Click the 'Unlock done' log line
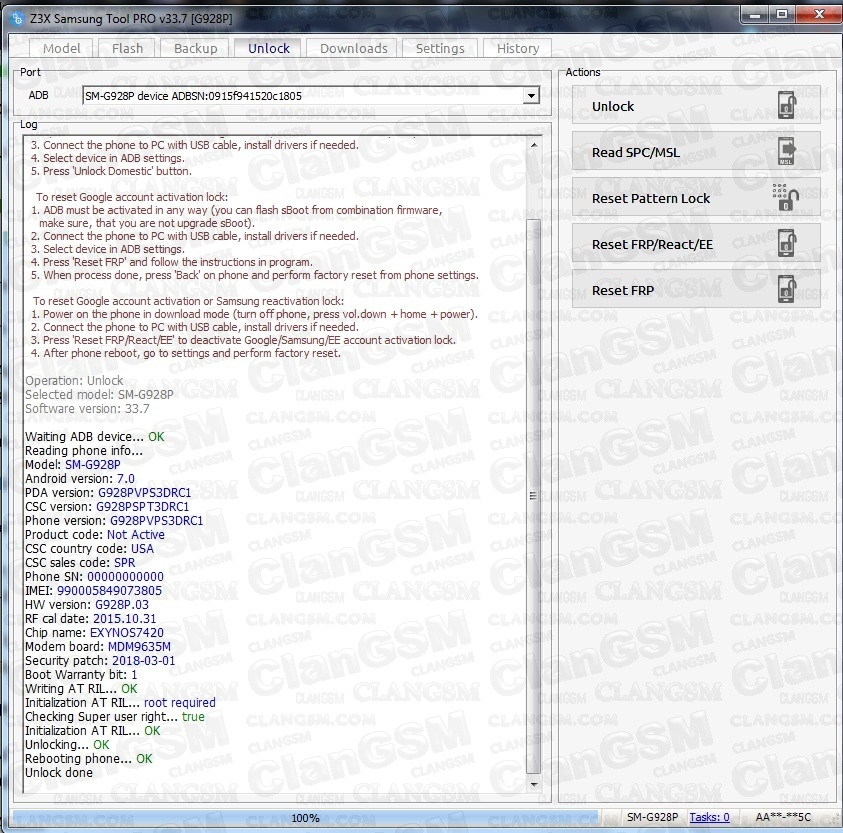 pyautogui.click(x=59, y=772)
